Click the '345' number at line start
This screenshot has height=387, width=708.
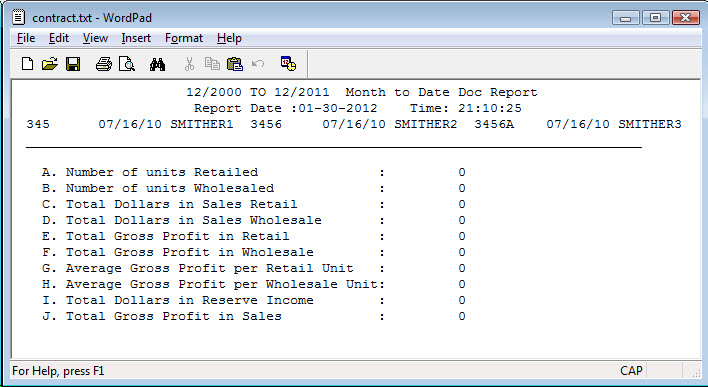(38, 124)
